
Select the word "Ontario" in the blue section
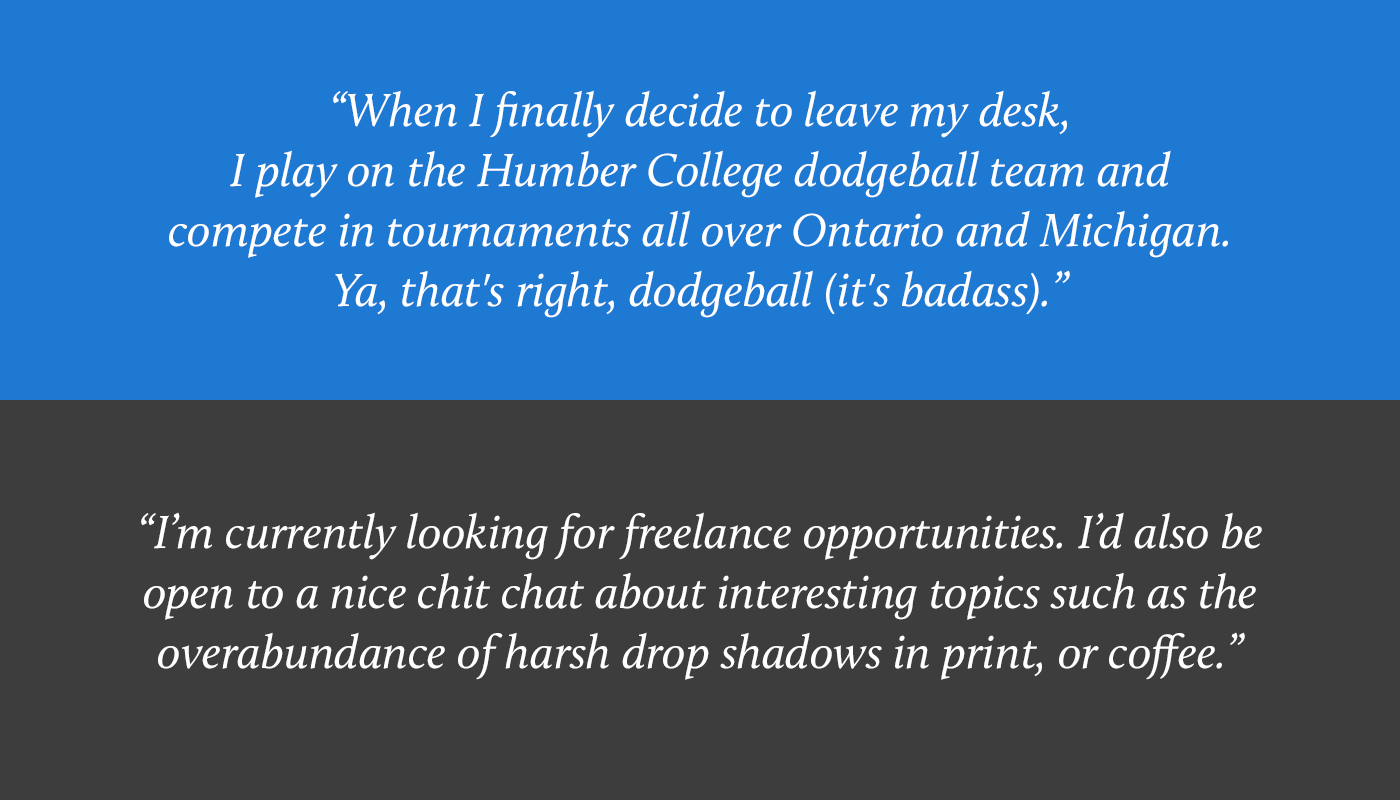pyautogui.click(x=867, y=233)
